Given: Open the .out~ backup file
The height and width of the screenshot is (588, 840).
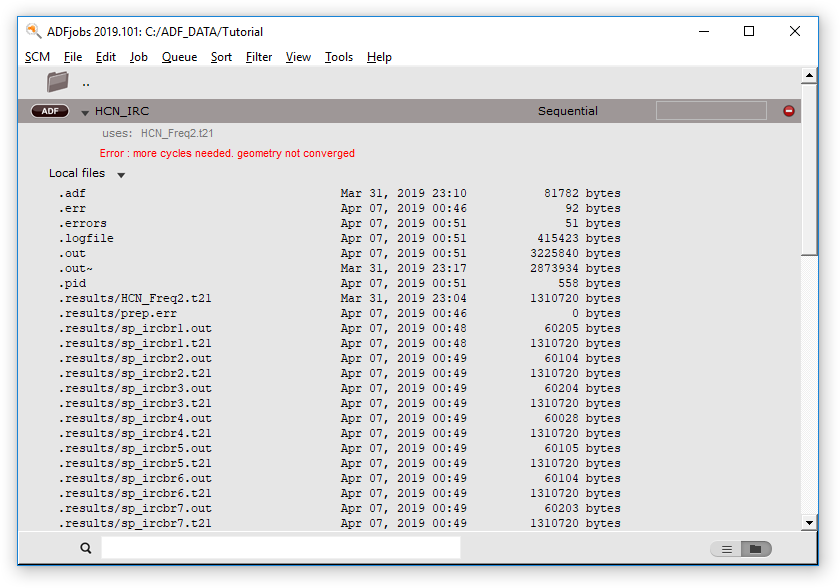Looking at the screenshot, I should tap(76, 268).
